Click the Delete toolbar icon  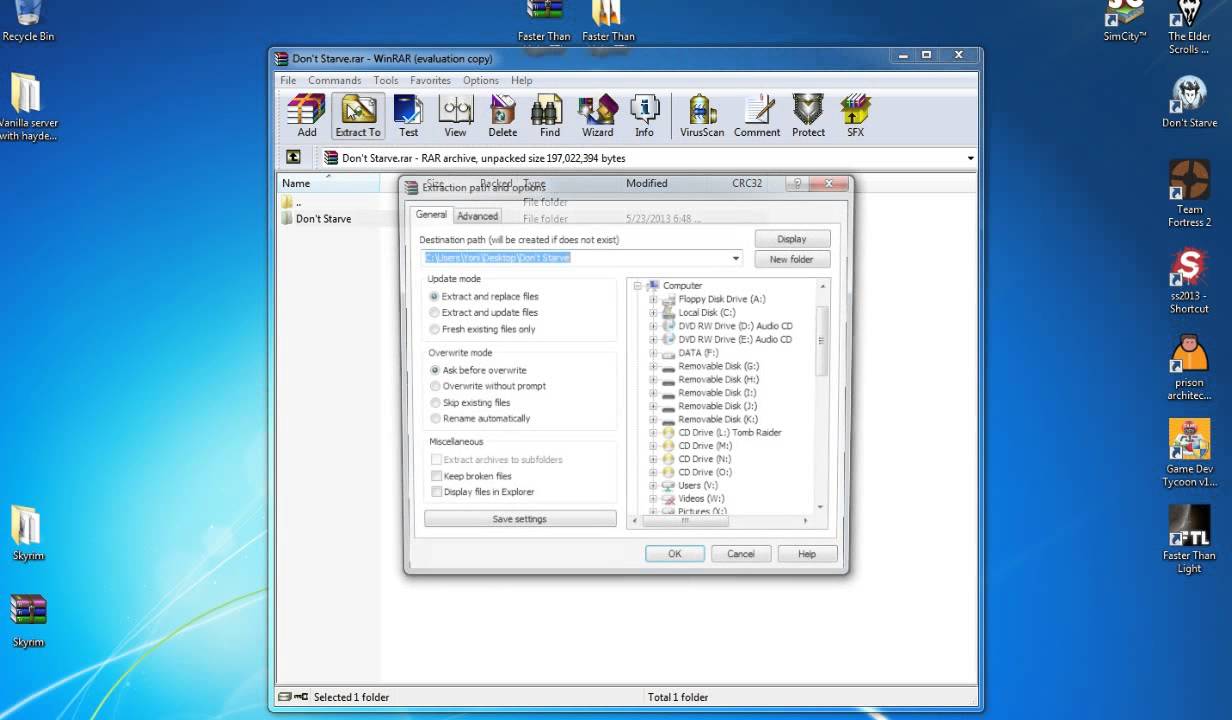click(502, 116)
